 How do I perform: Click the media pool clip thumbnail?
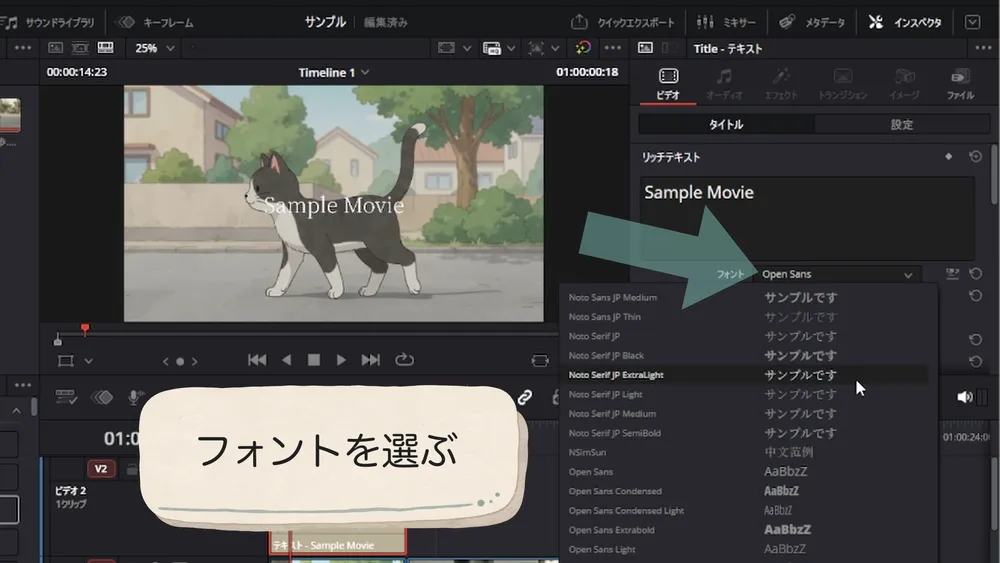click(x=10, y=115)
